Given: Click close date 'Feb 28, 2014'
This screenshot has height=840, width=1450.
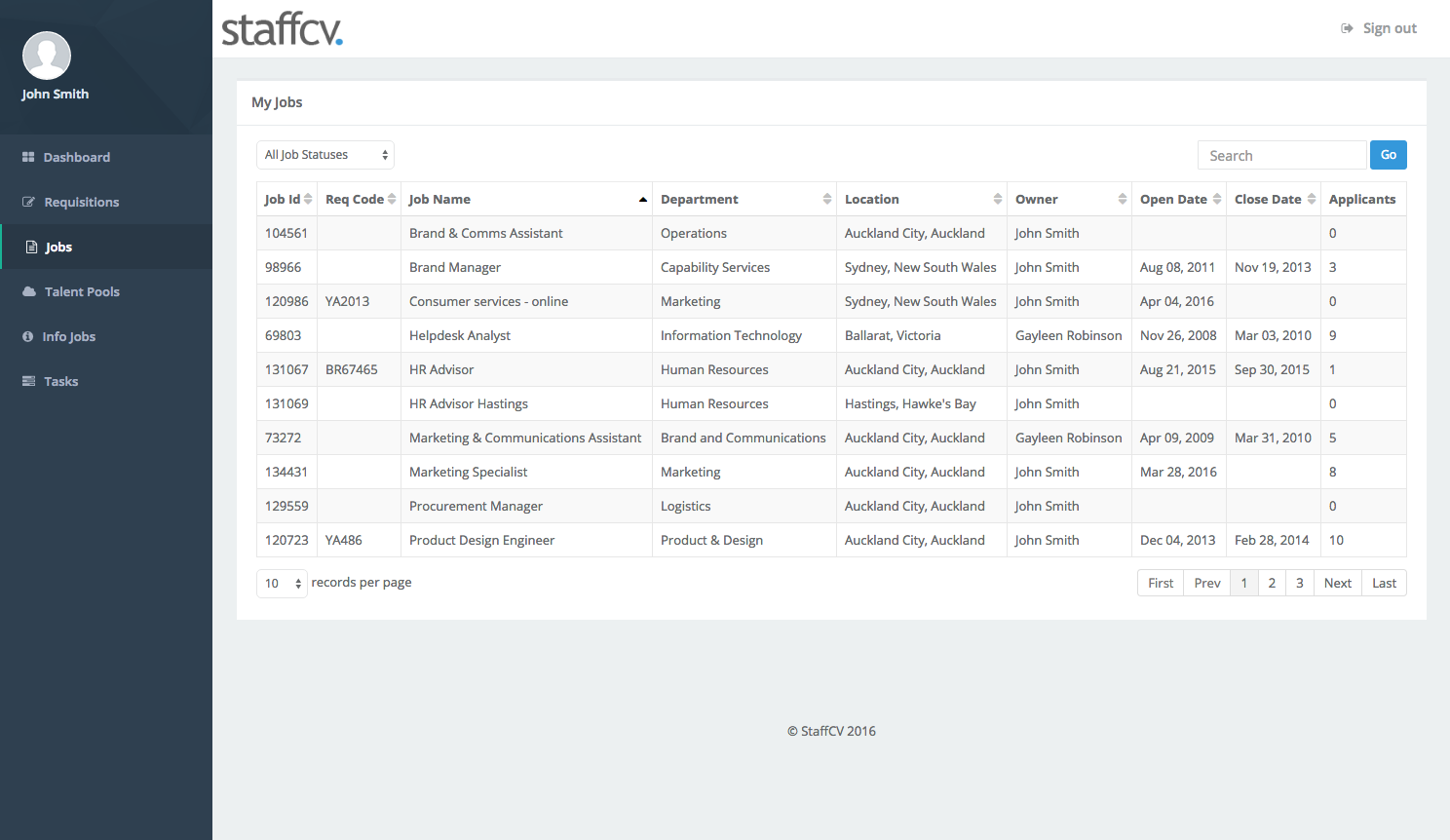Looking at the screenshot, I should click(x=1272, y=540).
